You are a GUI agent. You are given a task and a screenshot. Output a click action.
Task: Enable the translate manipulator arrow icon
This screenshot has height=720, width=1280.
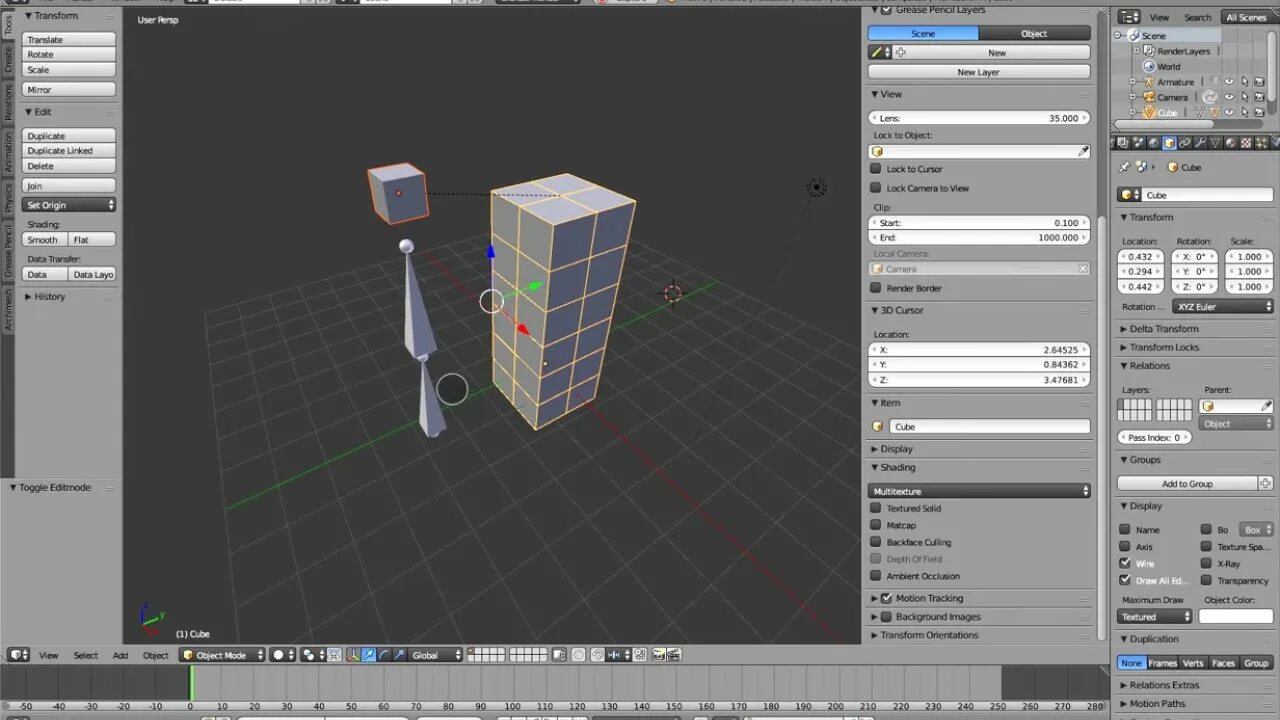pyautogui.click(x=370, y=655)
